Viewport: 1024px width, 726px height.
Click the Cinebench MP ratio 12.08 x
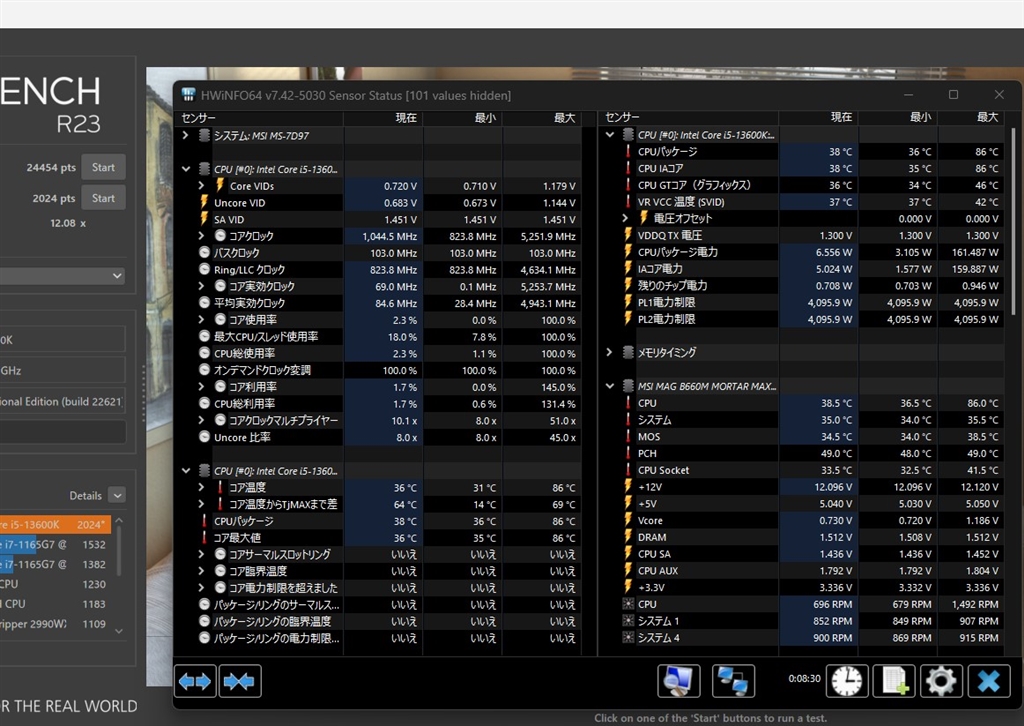point(68,223)
